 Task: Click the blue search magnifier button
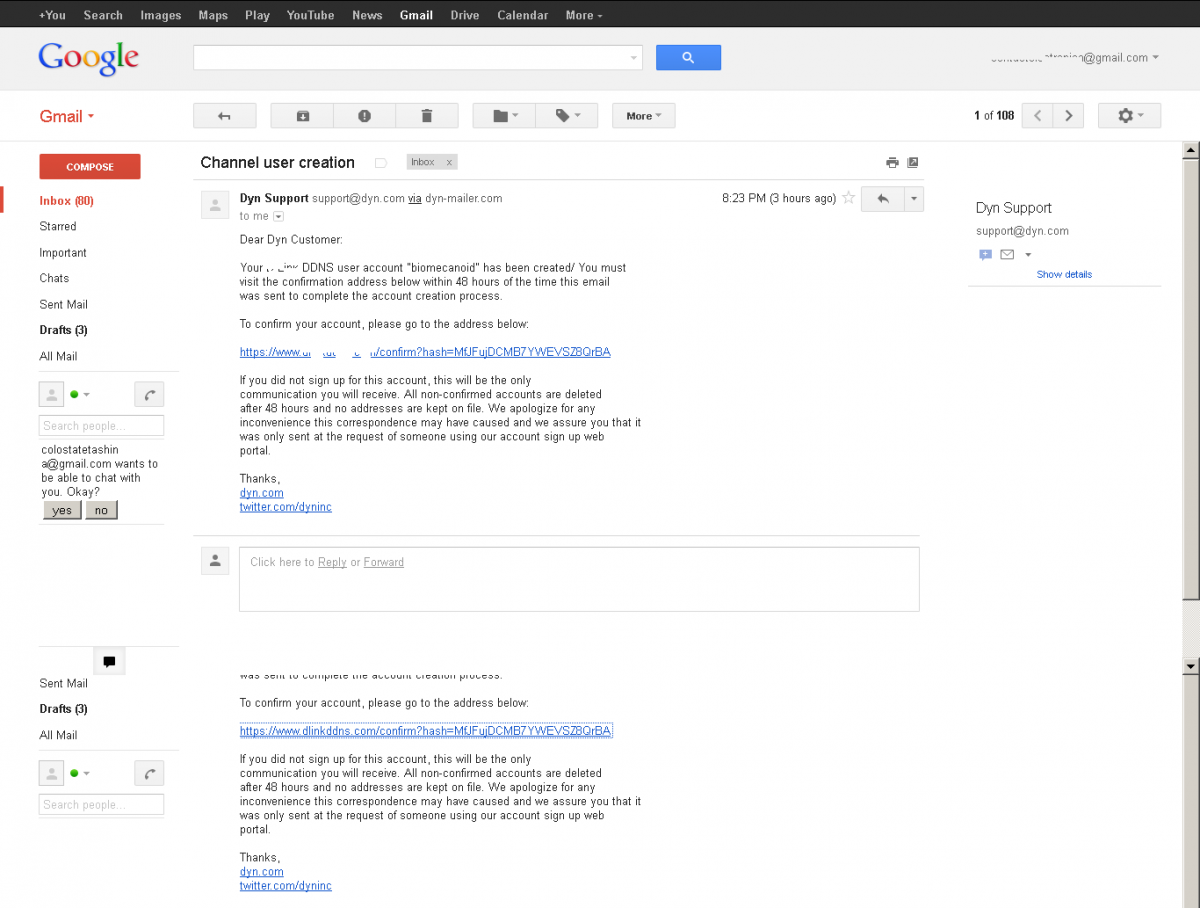point(688,58)
